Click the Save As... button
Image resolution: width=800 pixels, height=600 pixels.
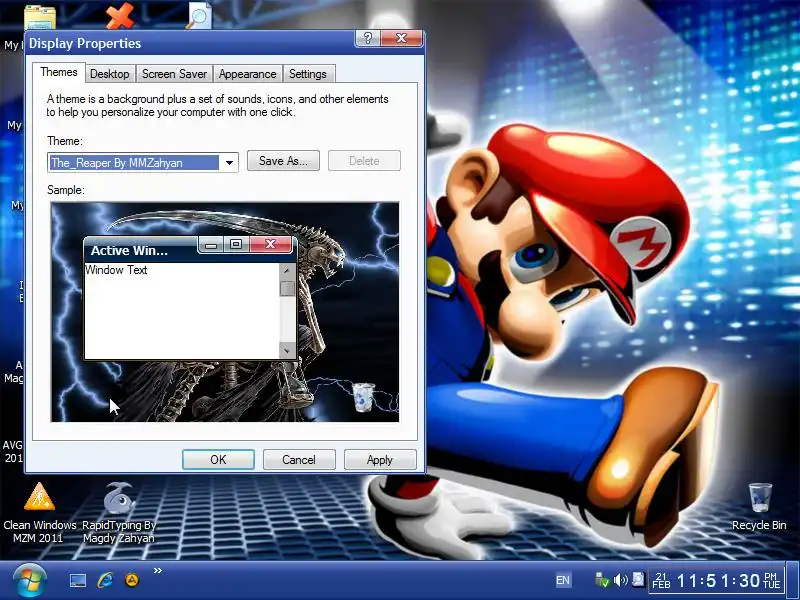(283, 161)
